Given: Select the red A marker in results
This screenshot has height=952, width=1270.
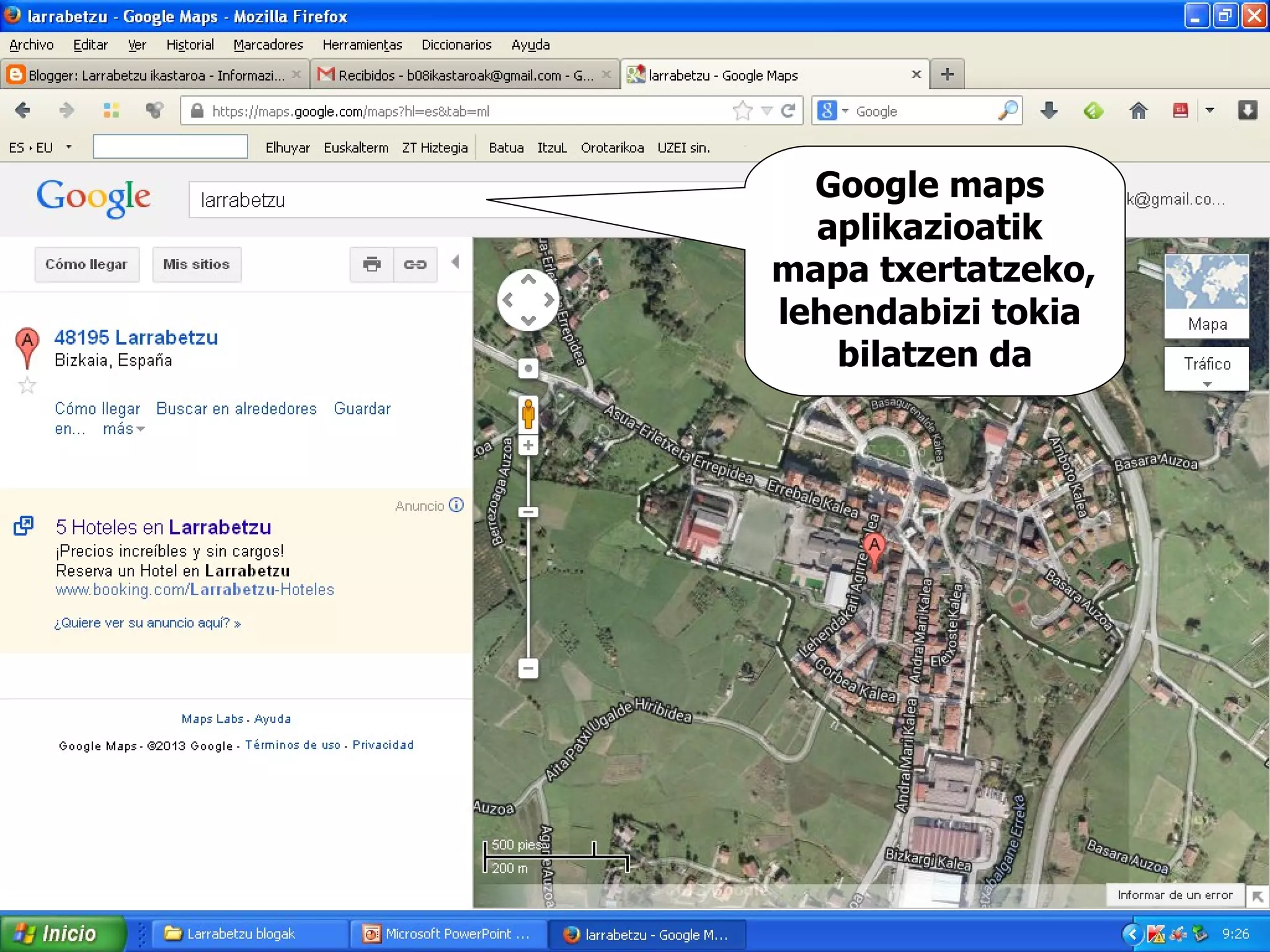Looking at the screenshot, I should click(27, 348).
